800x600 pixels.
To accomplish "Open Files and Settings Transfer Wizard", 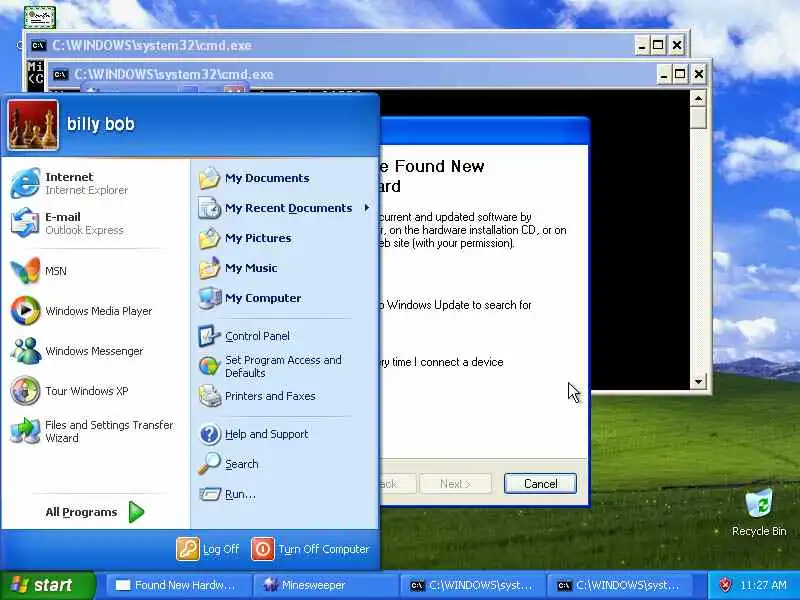I will tap(95, 431).
